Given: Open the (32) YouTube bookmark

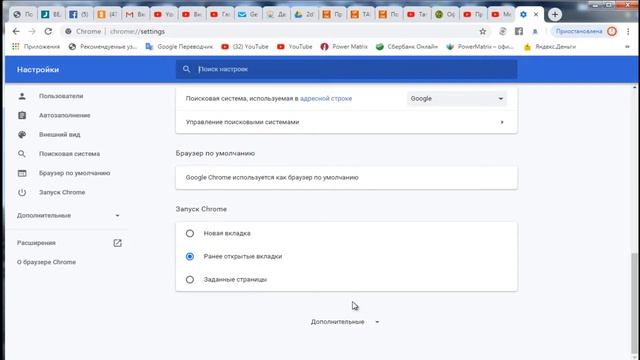Looking at the screenshot, I should (245, 47).
